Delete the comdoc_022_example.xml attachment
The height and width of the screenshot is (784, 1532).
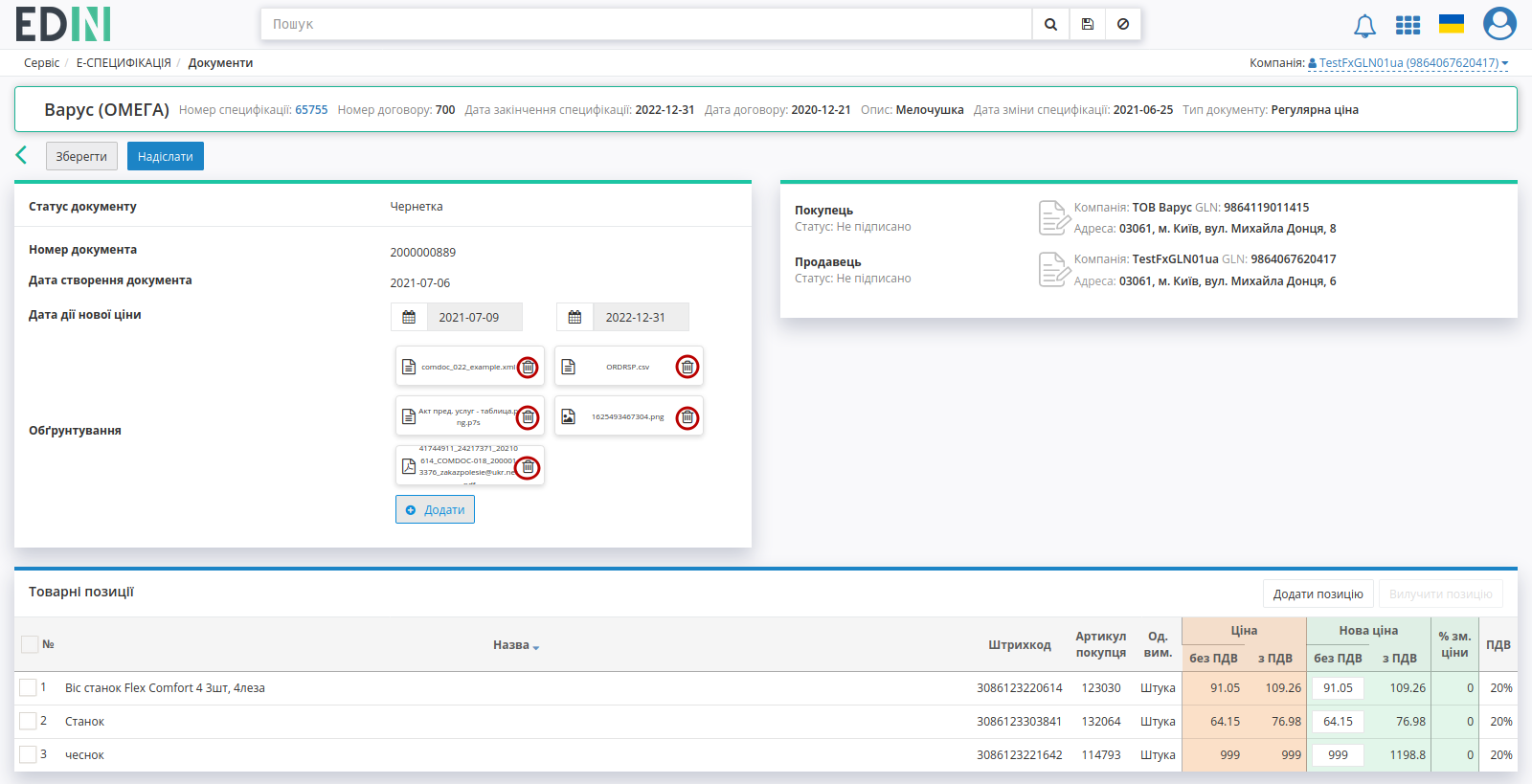click(528, 367)
